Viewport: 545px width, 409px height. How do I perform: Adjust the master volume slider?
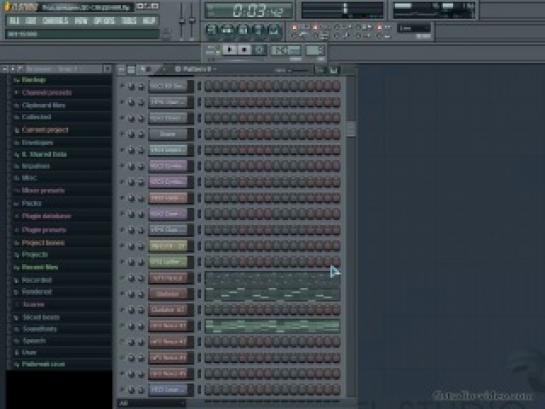(181, 21)
